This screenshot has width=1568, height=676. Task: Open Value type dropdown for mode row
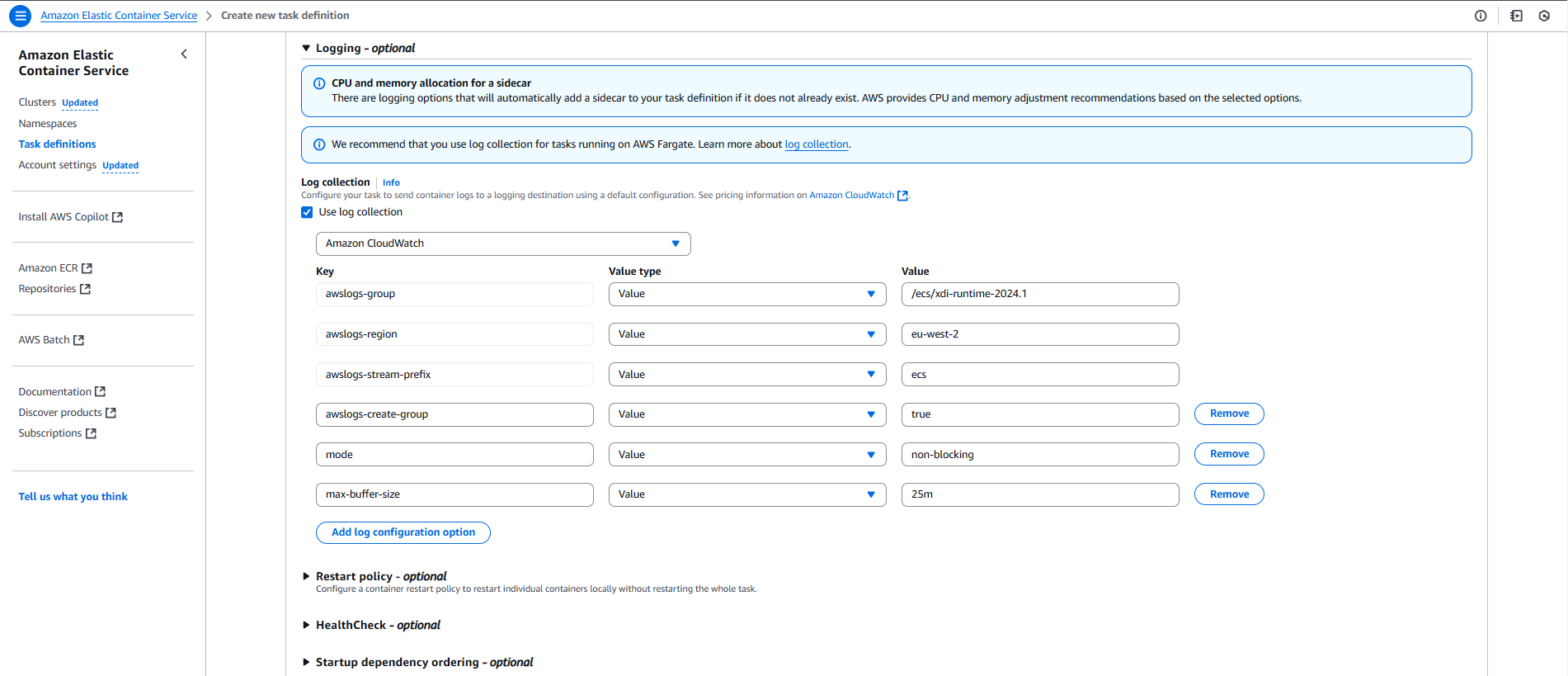point(747,455)
